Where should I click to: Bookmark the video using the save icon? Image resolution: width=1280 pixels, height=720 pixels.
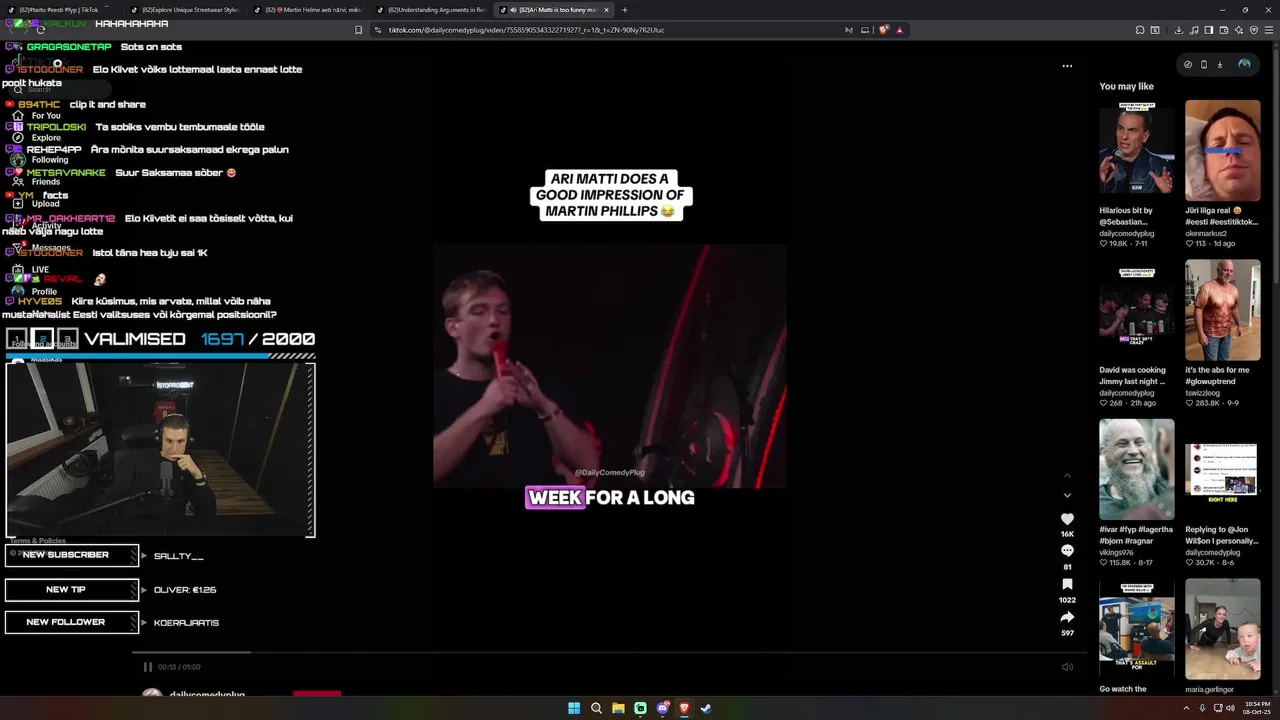pos(1067,584)
